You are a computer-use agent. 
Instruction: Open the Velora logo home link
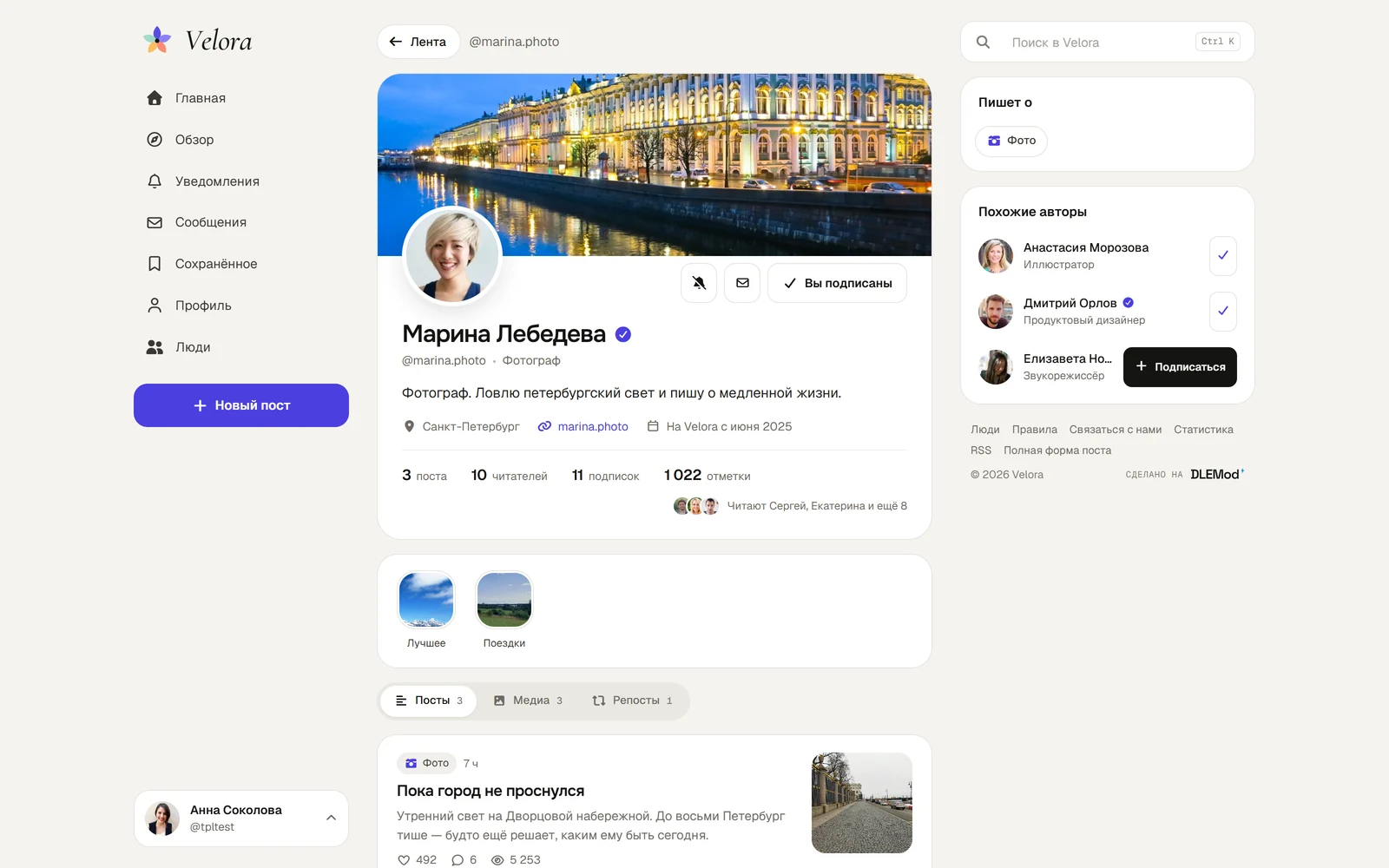click(x=198, y=41)
